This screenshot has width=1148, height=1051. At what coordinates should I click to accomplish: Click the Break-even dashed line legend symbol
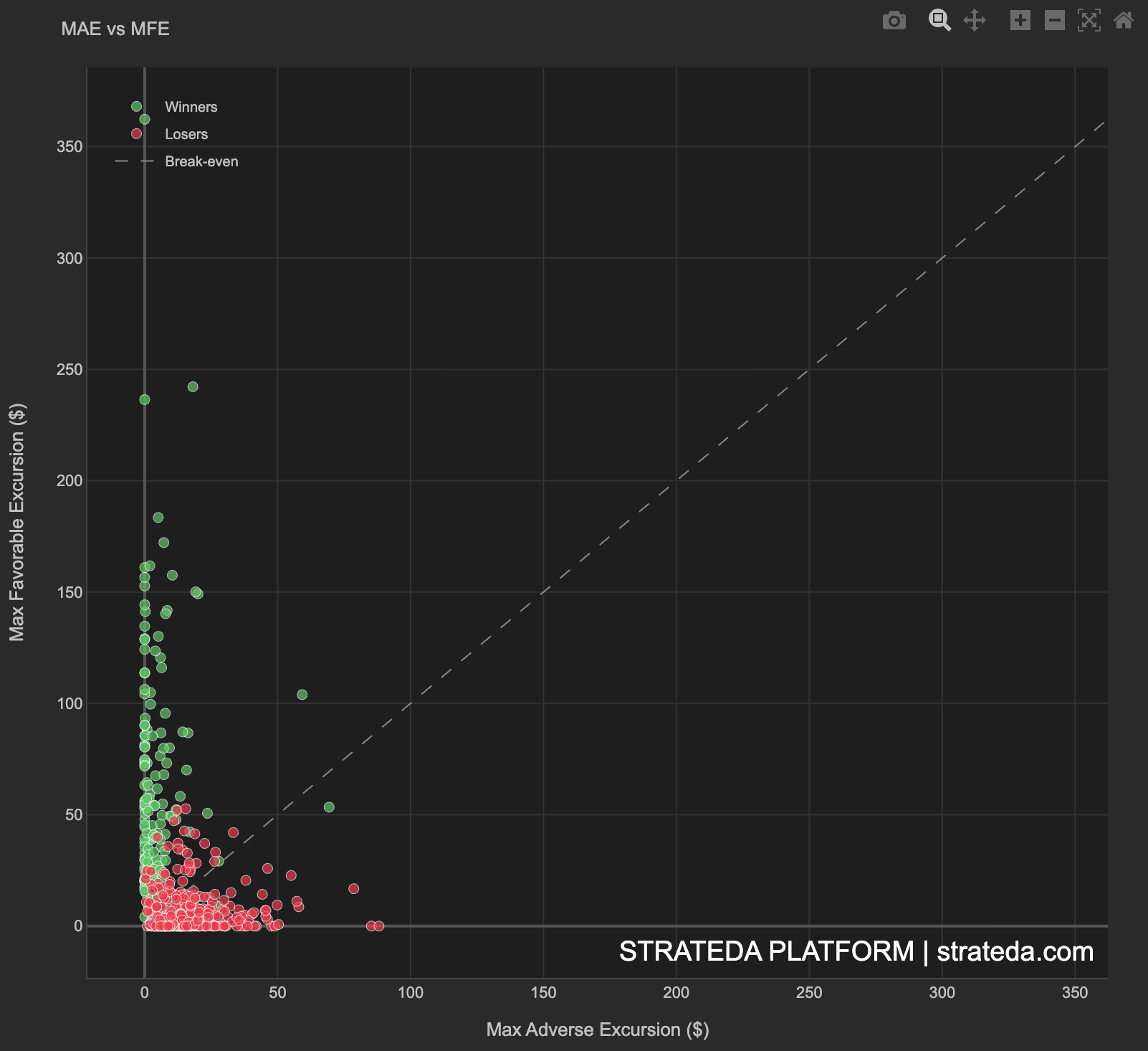(133, 161)
